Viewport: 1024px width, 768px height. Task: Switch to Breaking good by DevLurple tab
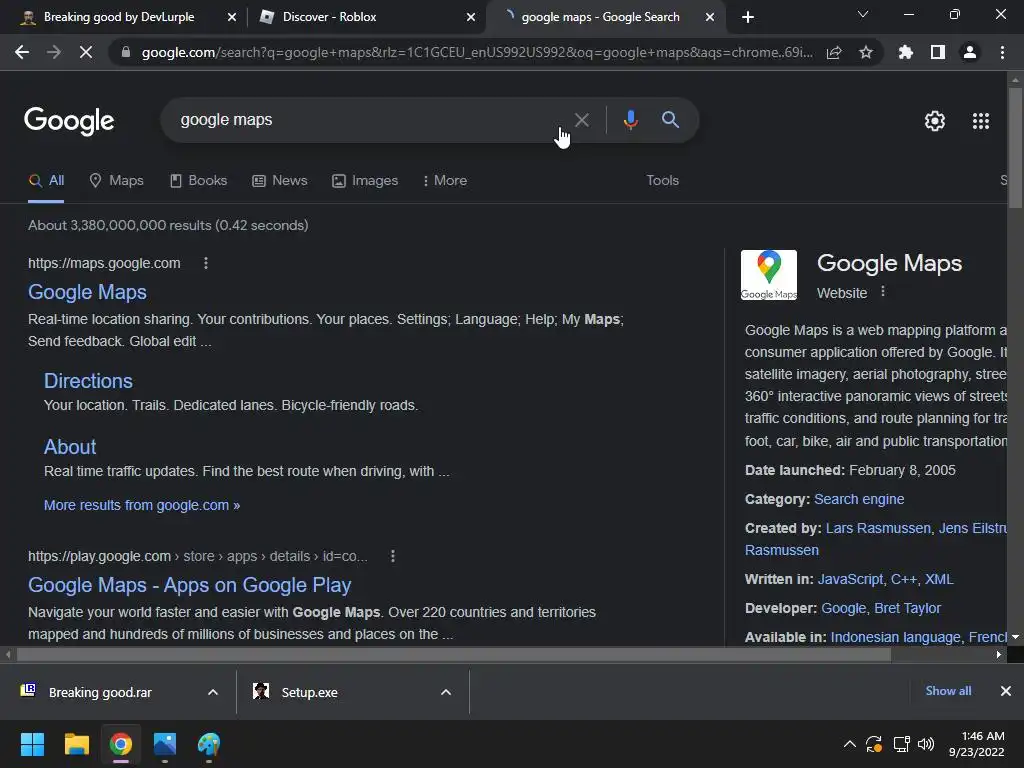click(x=119, y=17)
